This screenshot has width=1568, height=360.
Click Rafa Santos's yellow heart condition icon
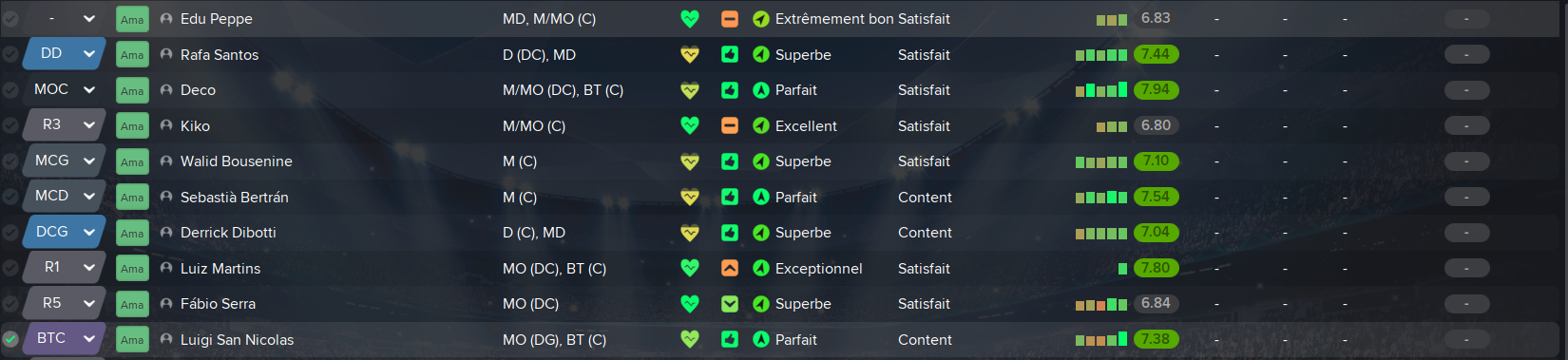690,55
